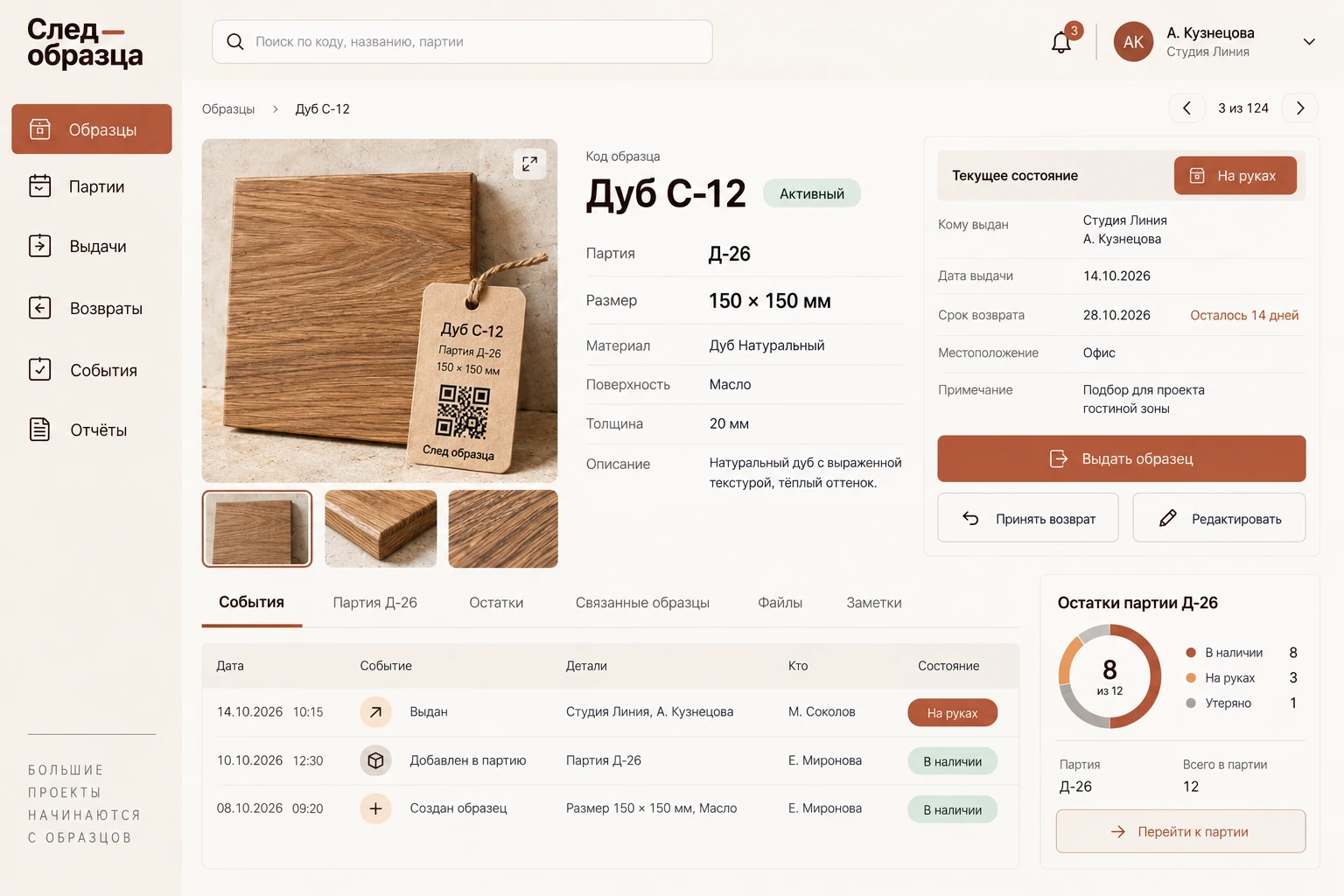Click the На руках orange legend dot
Viewport: 1344px width, 896px height.
point(1191,678)
